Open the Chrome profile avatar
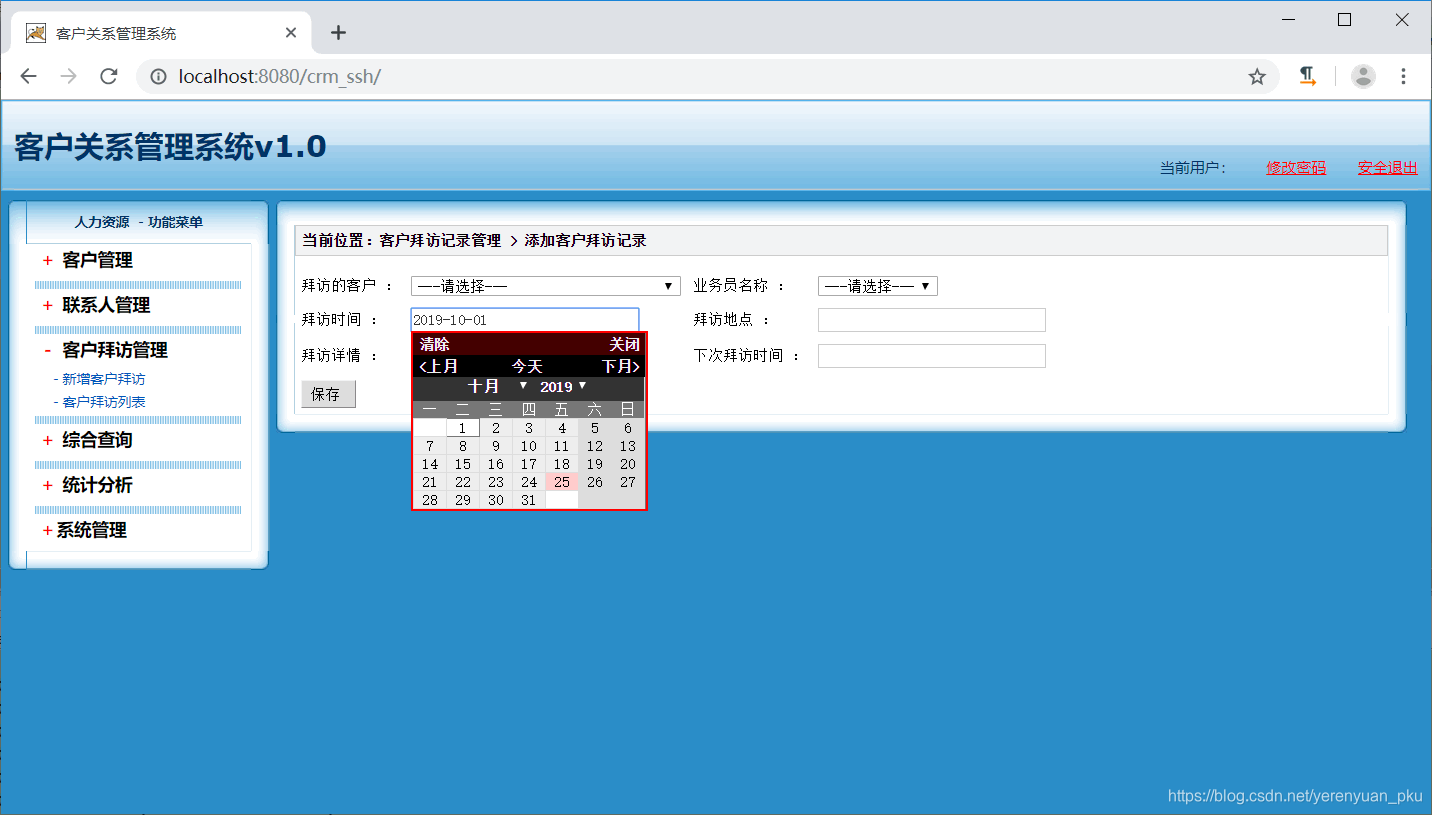 (x=1363, y=77)
